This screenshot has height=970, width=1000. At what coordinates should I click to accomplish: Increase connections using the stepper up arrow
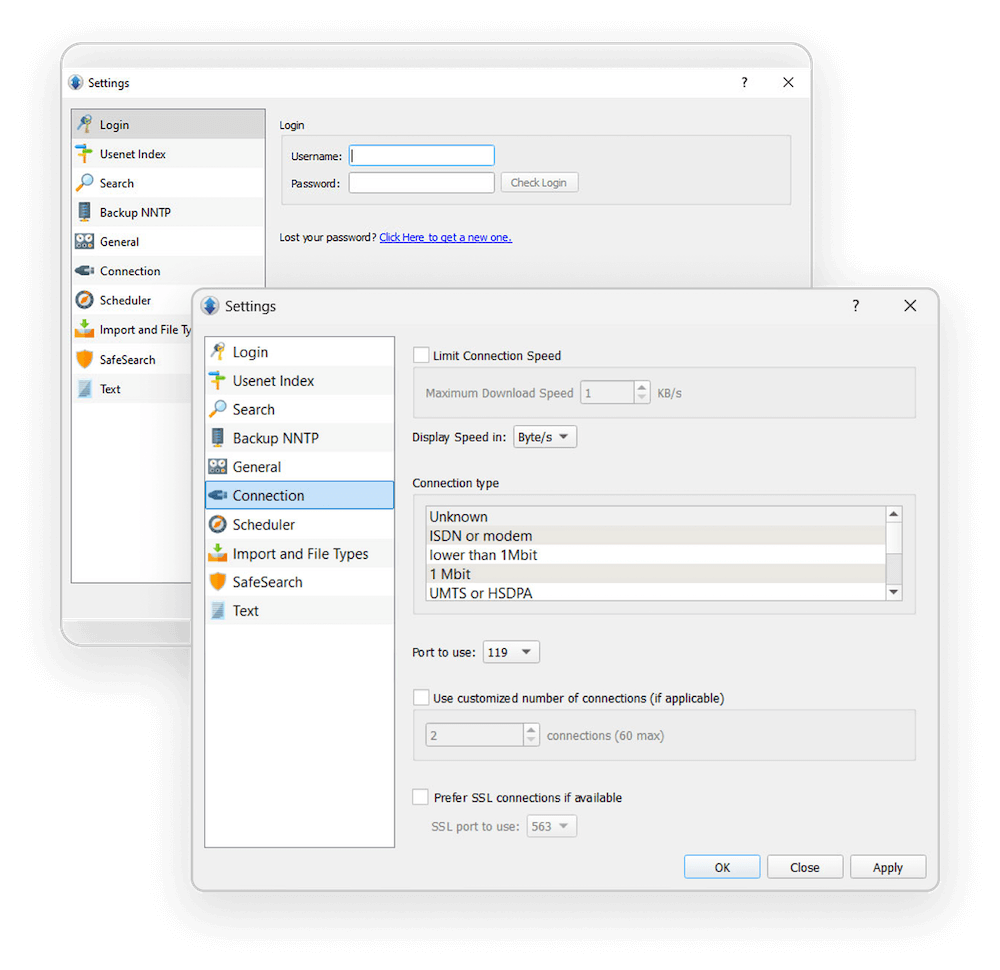click(531, 729)
